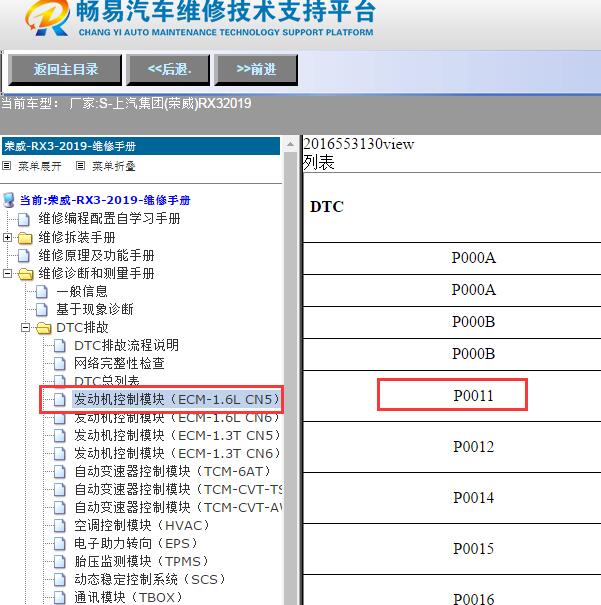The image size is (601, 605).
Task: Select 维修诊断和测量手册 tree item
Action: pos(96,274)
